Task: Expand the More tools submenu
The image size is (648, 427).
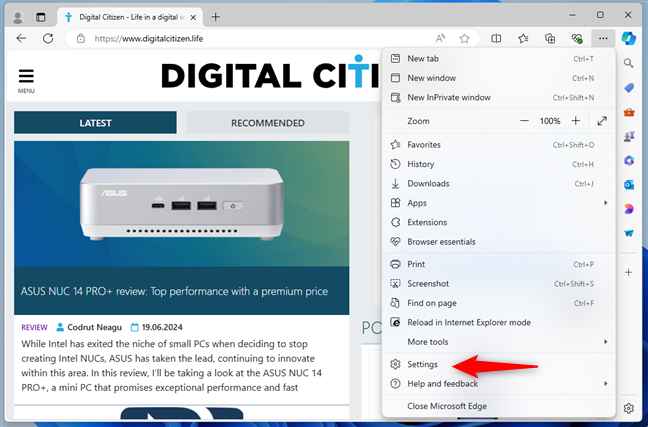Action: (498, 342)
